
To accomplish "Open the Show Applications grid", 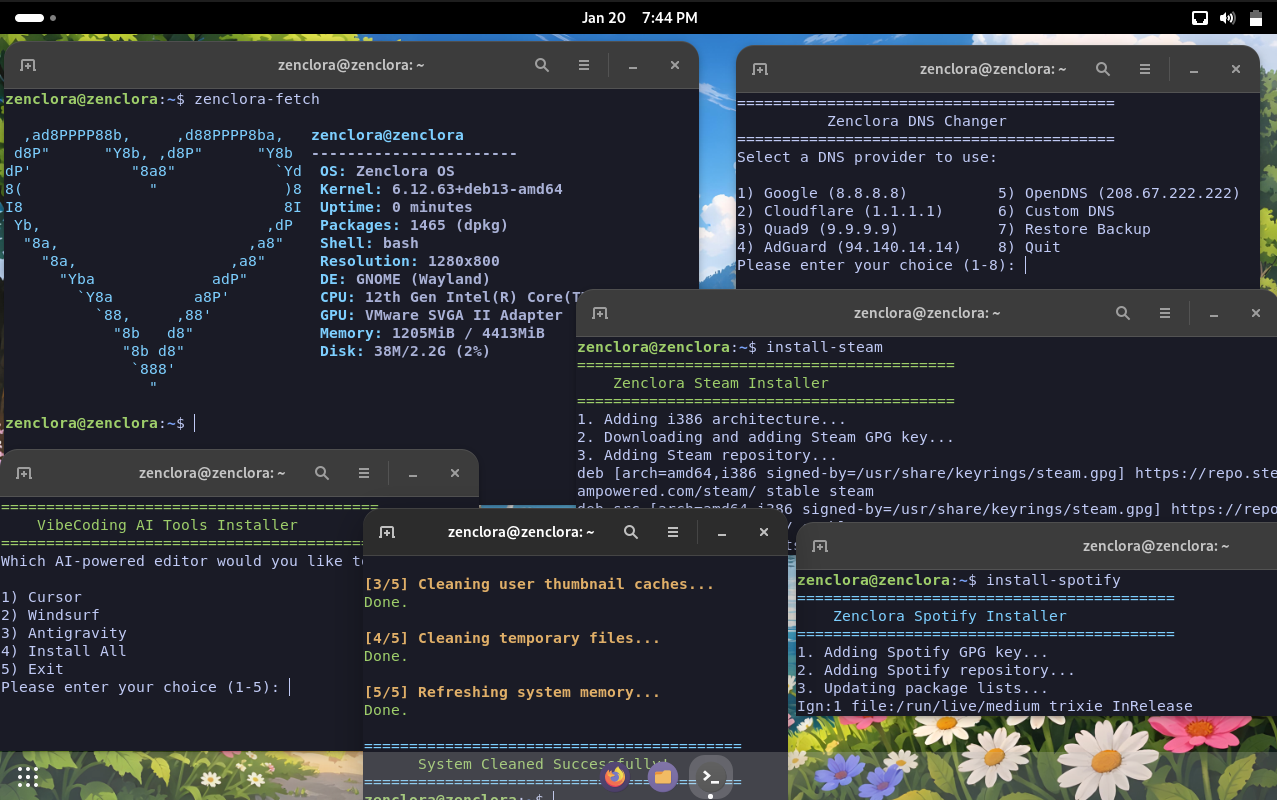I will pos(27,776).
